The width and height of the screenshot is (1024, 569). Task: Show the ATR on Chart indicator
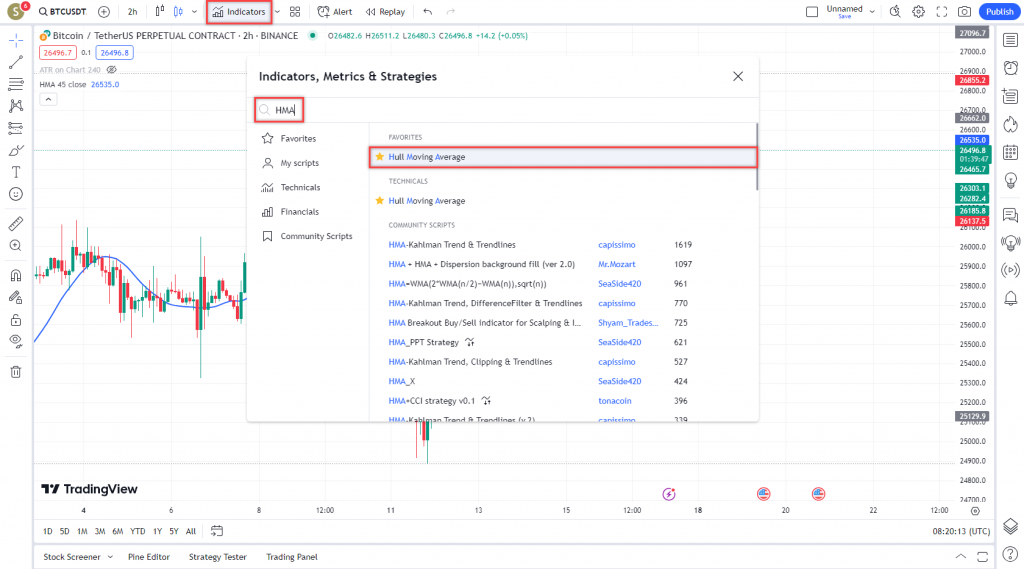click(112, 70)
